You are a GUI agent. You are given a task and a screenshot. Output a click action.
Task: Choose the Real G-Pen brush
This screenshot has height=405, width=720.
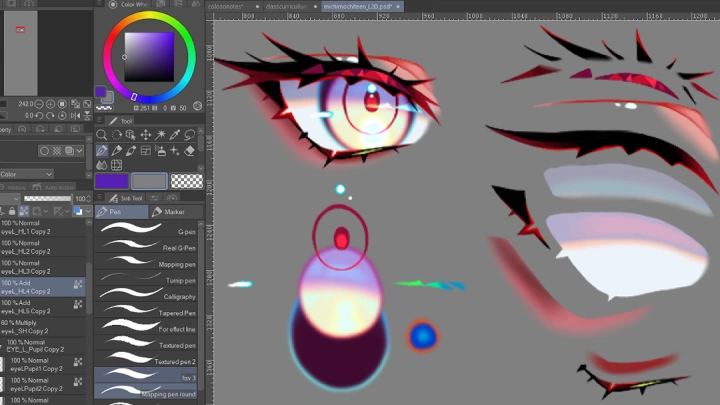pyautogui.click(x=146, y=245)
